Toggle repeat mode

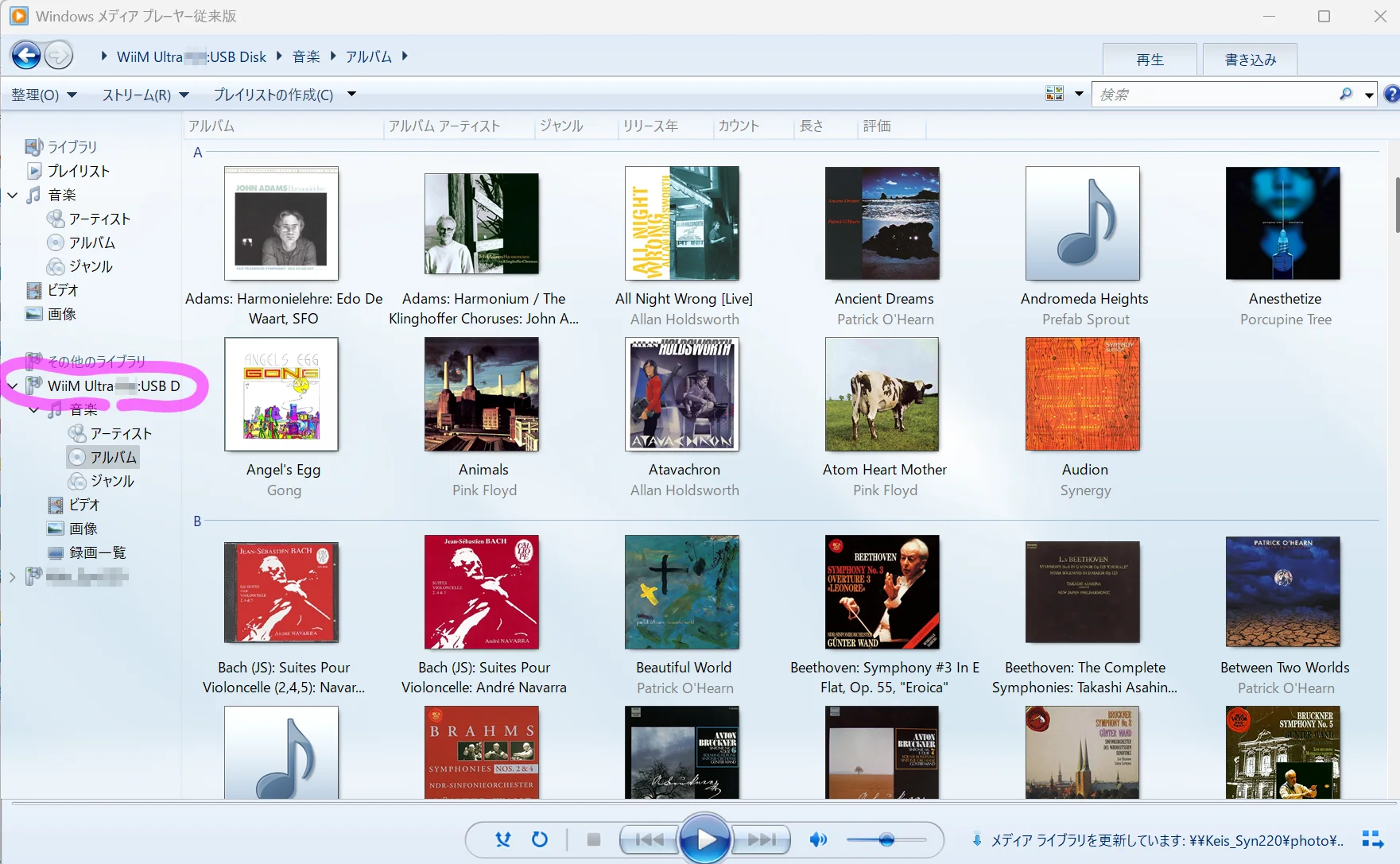[540, 839]
